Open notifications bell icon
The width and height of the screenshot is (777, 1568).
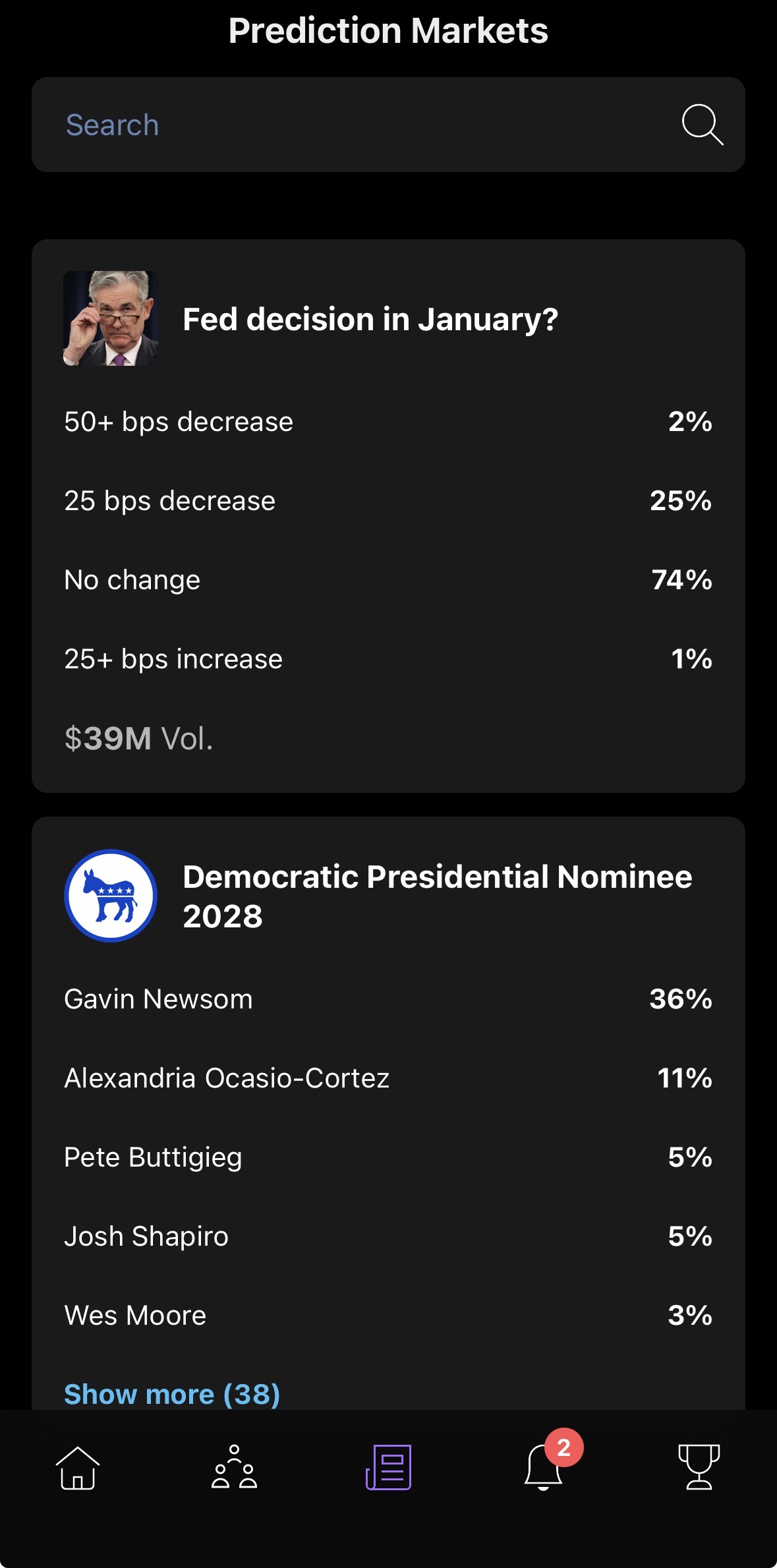[544, 1467]
